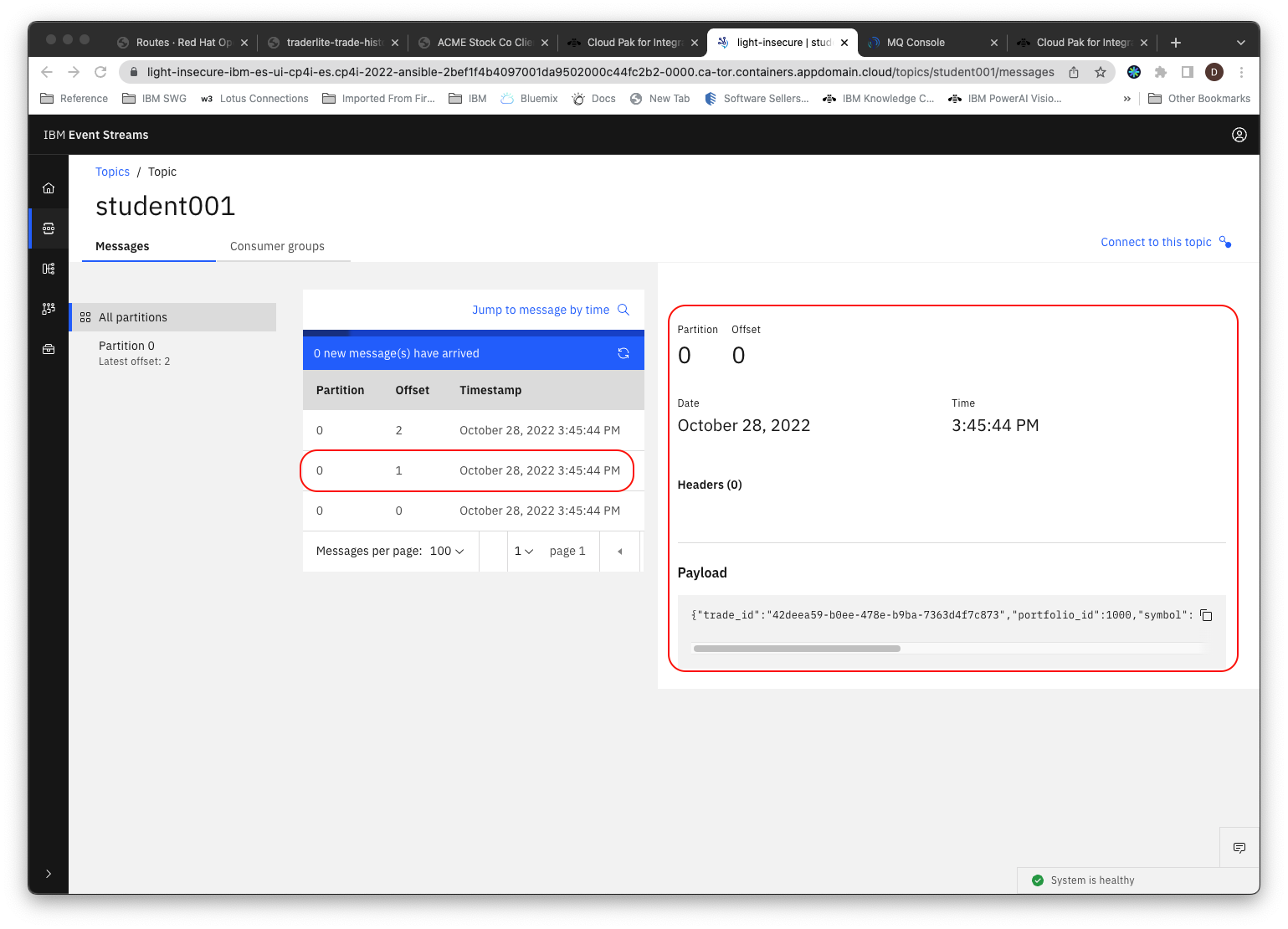Open the IBM Knowledge Center bookmark
This screenshot has height=929, width=1288.
[x=879, y=99]
